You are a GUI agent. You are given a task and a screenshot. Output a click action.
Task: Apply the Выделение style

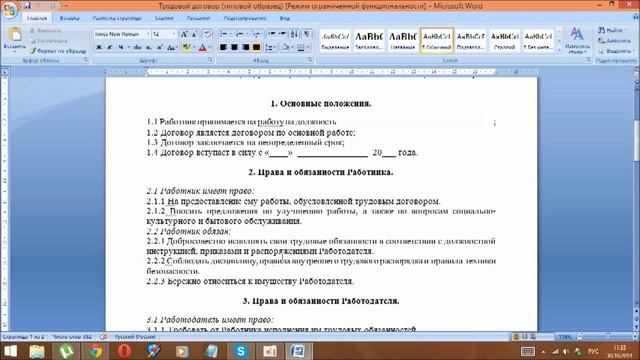335,41
